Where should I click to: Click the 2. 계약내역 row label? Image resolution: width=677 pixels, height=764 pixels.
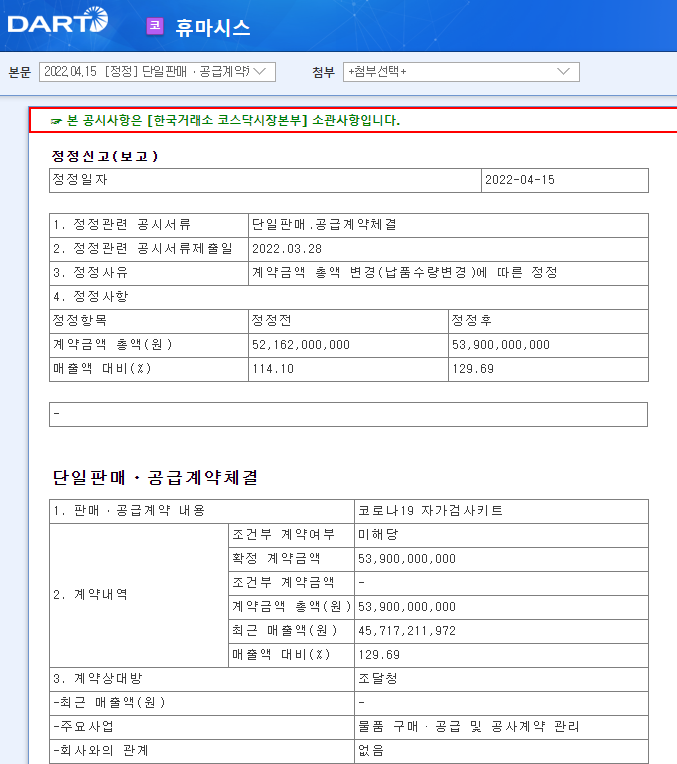[x=139, y=595]
